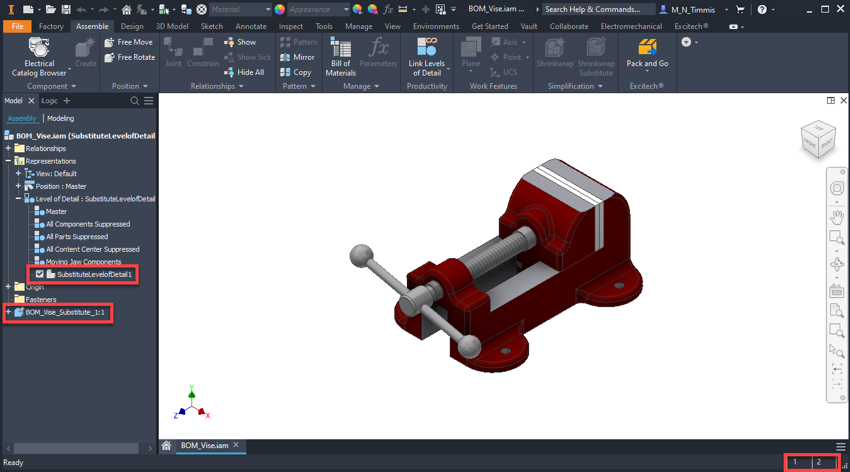Switch browser to Assembly view
The height and width of the screenshot is (472, 850).
coord(22,118)
